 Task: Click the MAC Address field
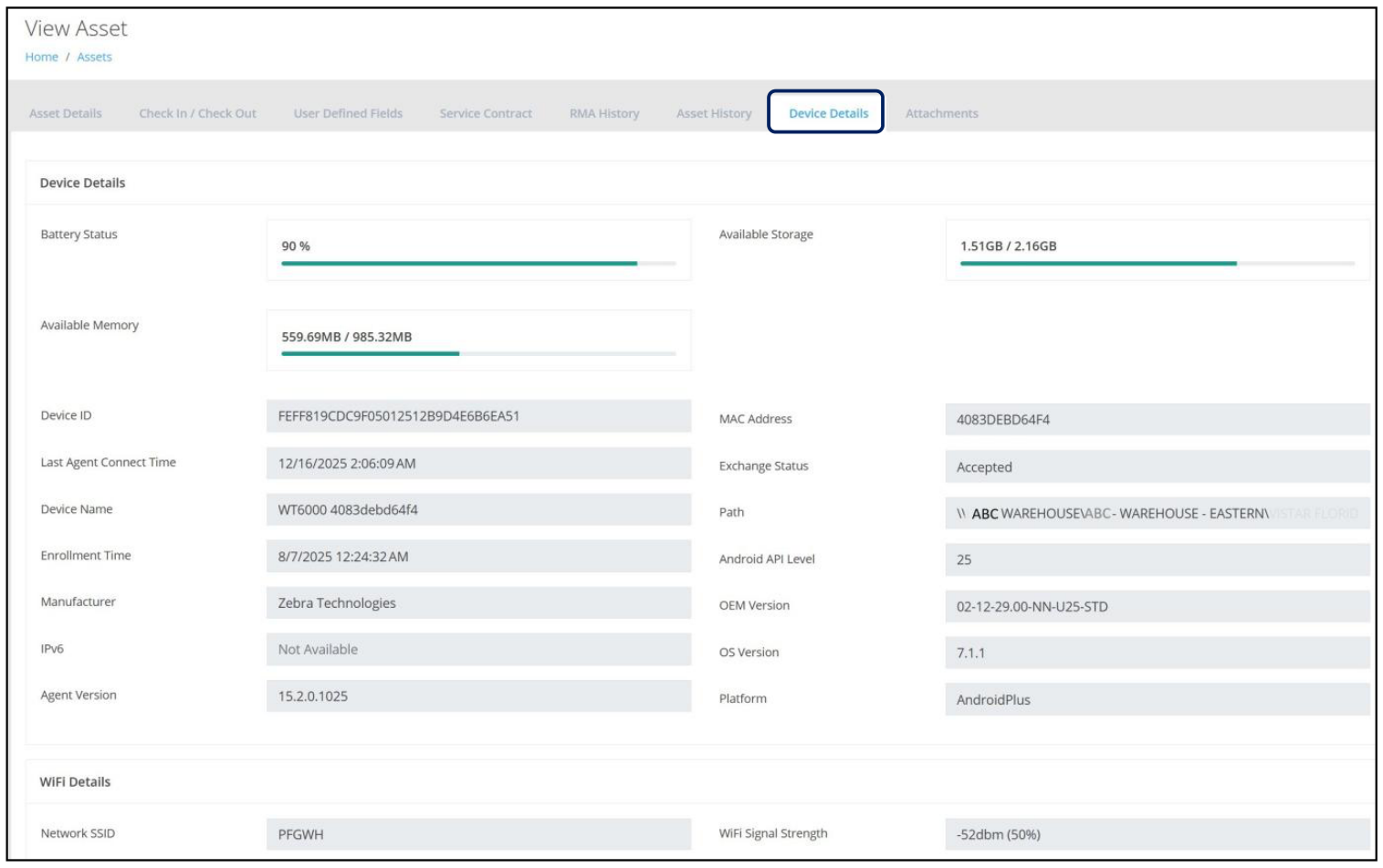tap(1158, 420)
